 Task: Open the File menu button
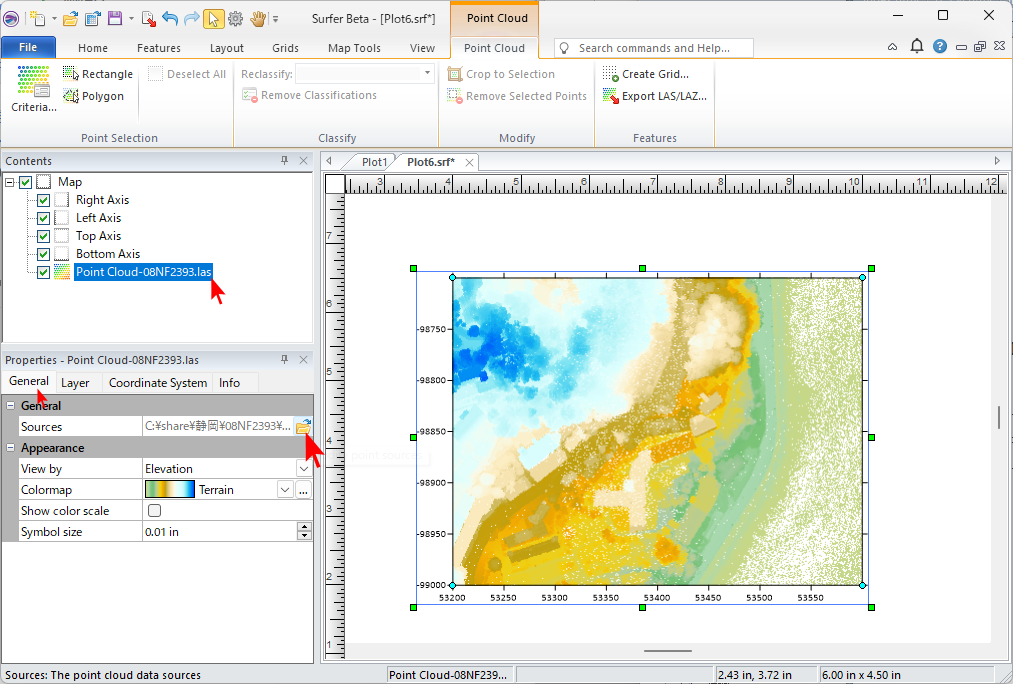(28, 47)
